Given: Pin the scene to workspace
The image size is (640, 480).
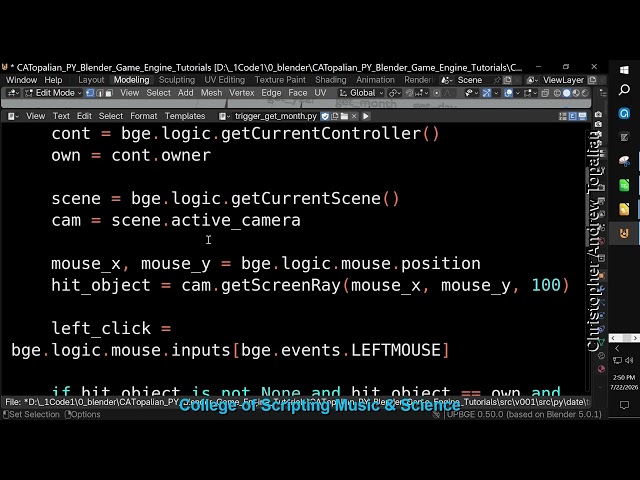Looking at the screenshot, I should tap(497, 80).
